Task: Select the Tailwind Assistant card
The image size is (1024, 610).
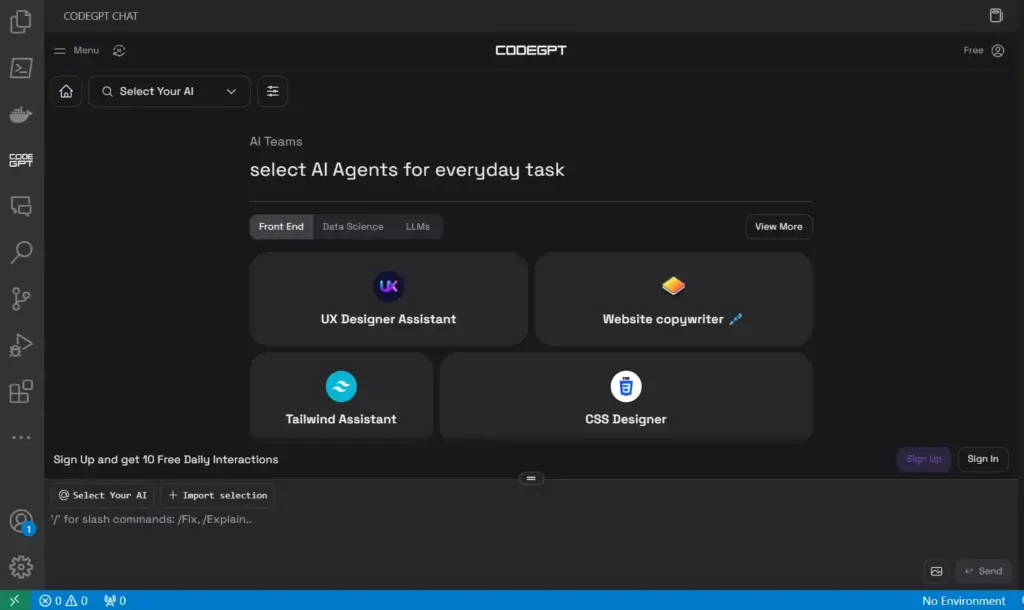Action: (x=341, y=396)
